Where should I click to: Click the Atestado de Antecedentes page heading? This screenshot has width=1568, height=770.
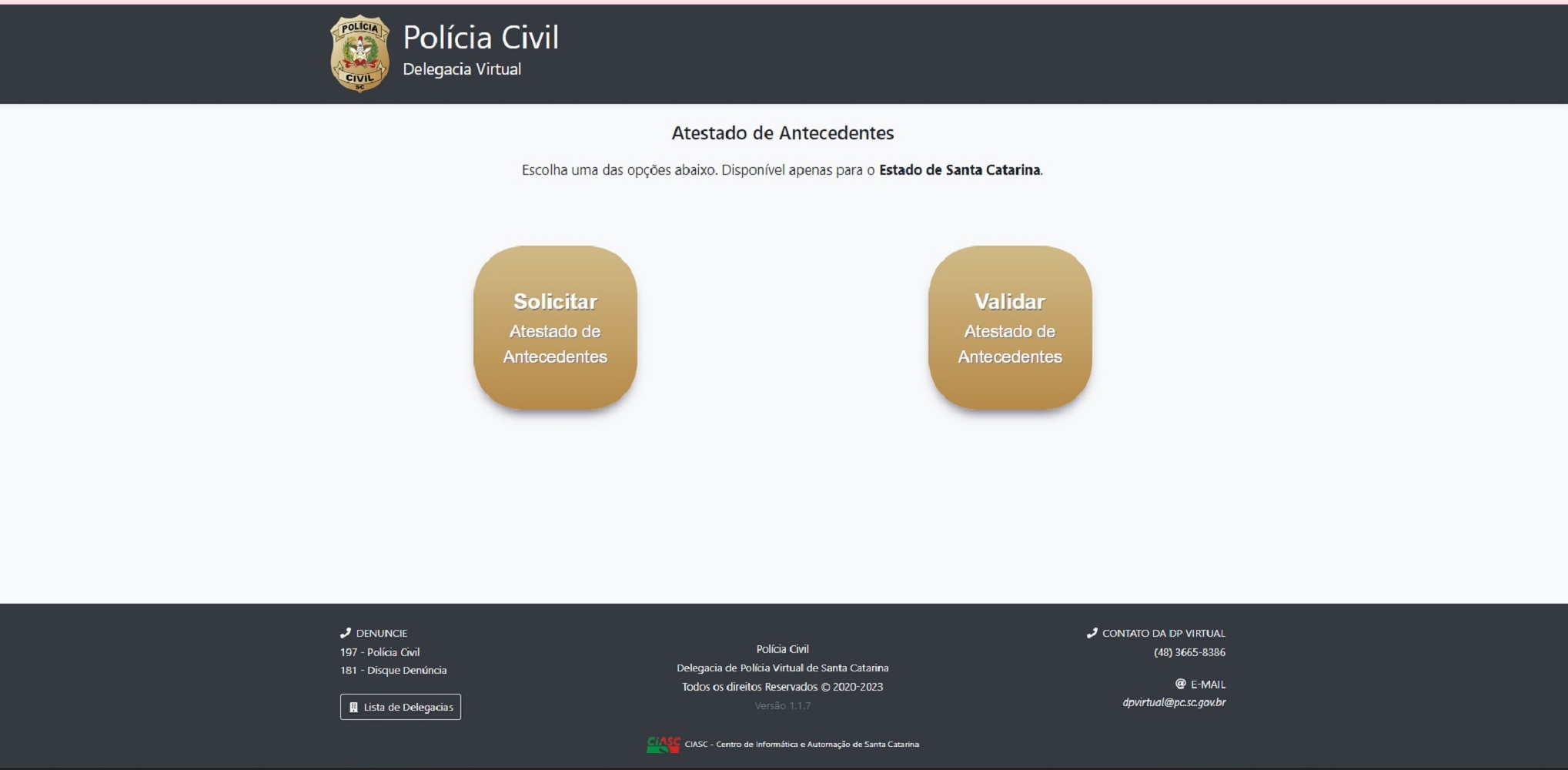782,133
